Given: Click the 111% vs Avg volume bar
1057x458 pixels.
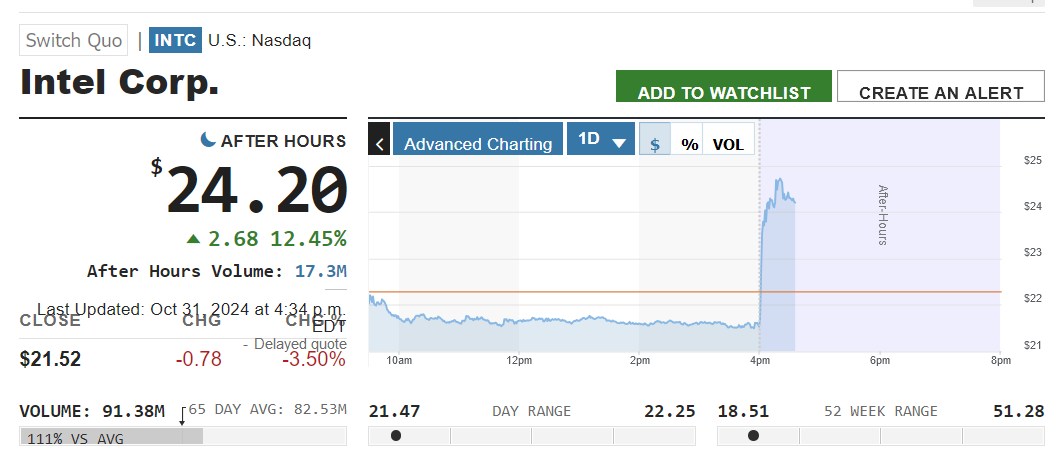Looking at the screenshot, I should pos(111,437).
